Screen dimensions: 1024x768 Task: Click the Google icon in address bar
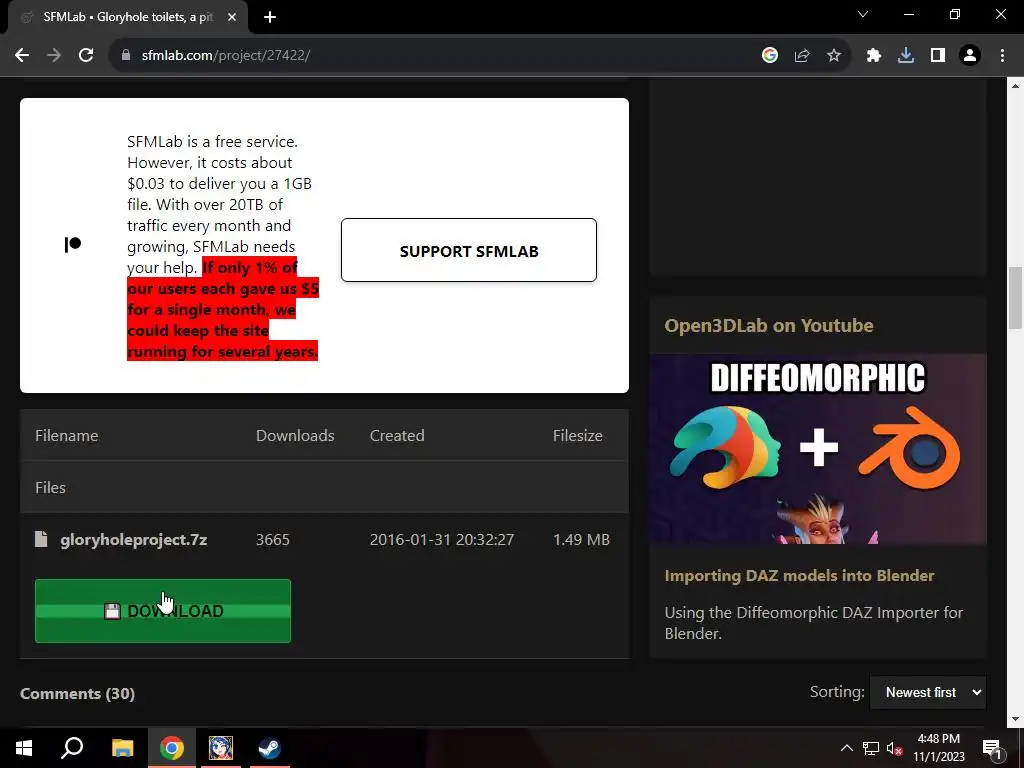[770, 56]
